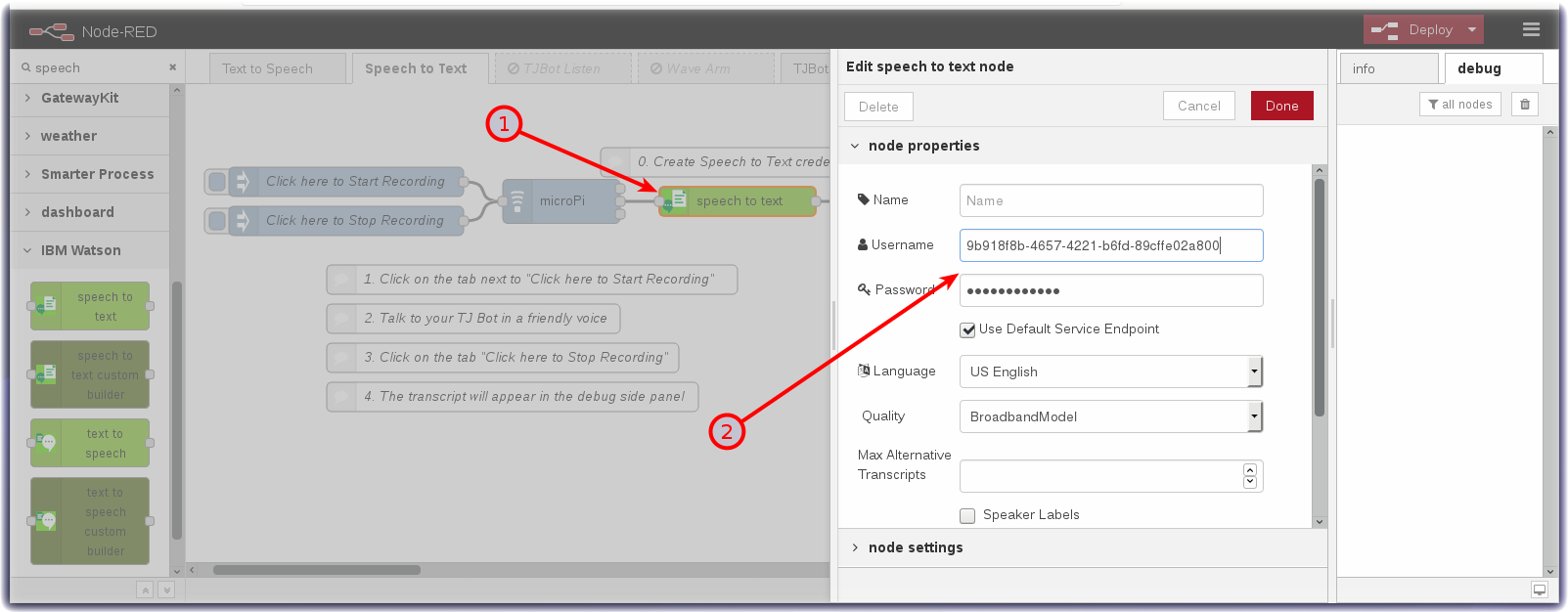
Task: Trigger the Stop Recording inject button
Action: click(217, 220)
